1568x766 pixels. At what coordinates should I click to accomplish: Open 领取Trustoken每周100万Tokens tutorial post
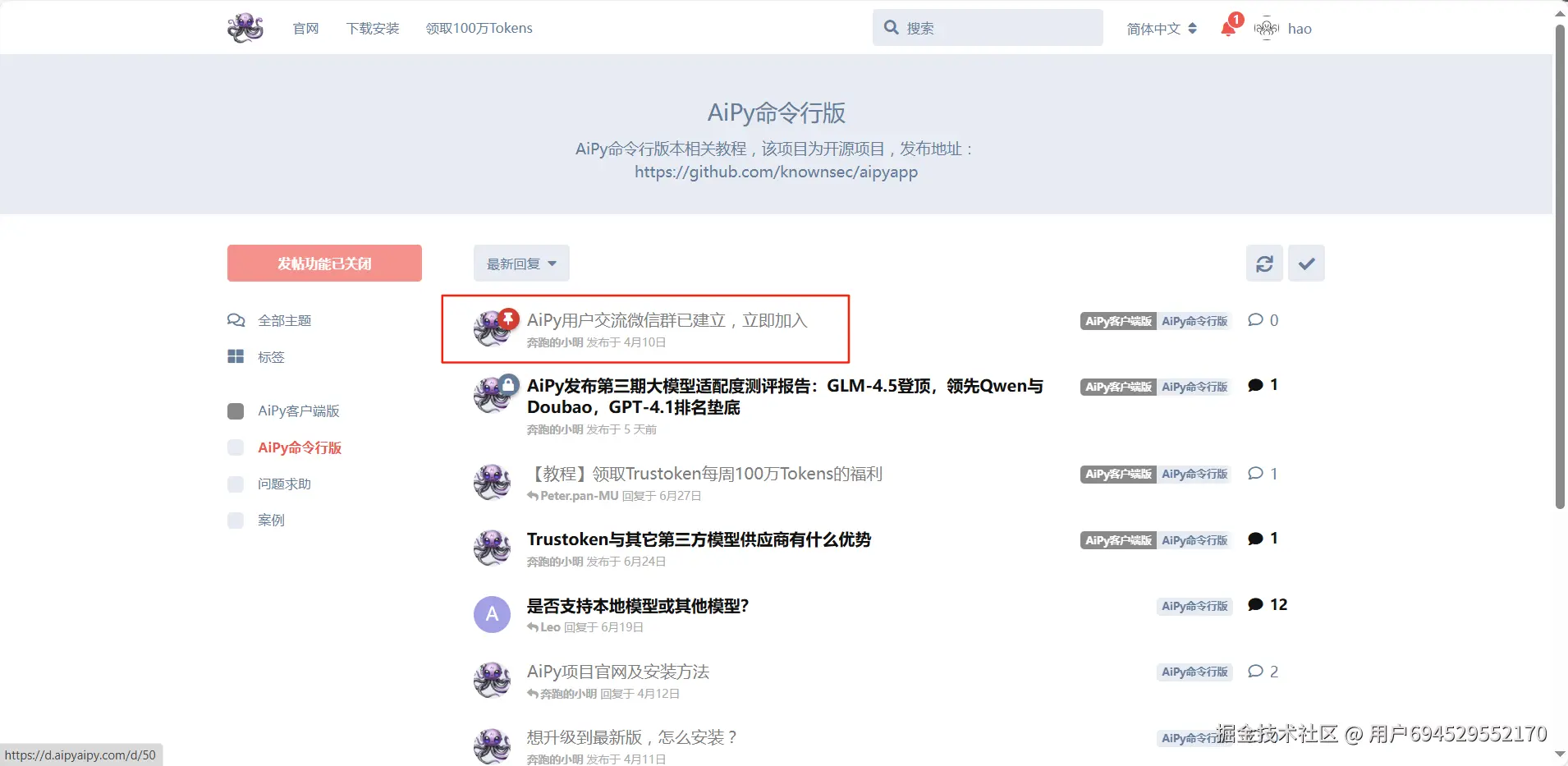tap(704, 474)
